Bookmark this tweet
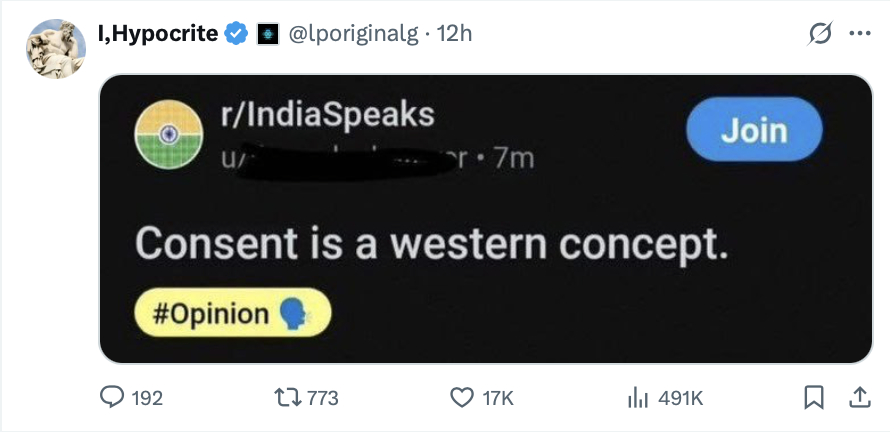The image size is (890, 432). [813, 398]
